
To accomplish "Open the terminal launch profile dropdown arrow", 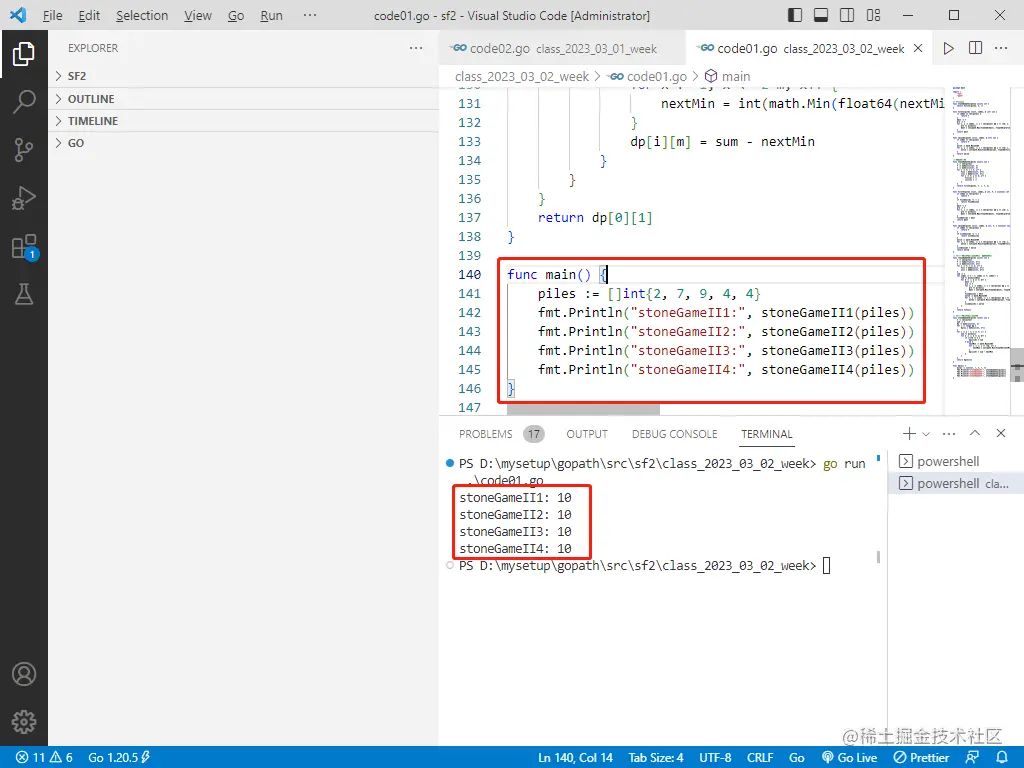I will pyautogui.click(x=926, y=434).
